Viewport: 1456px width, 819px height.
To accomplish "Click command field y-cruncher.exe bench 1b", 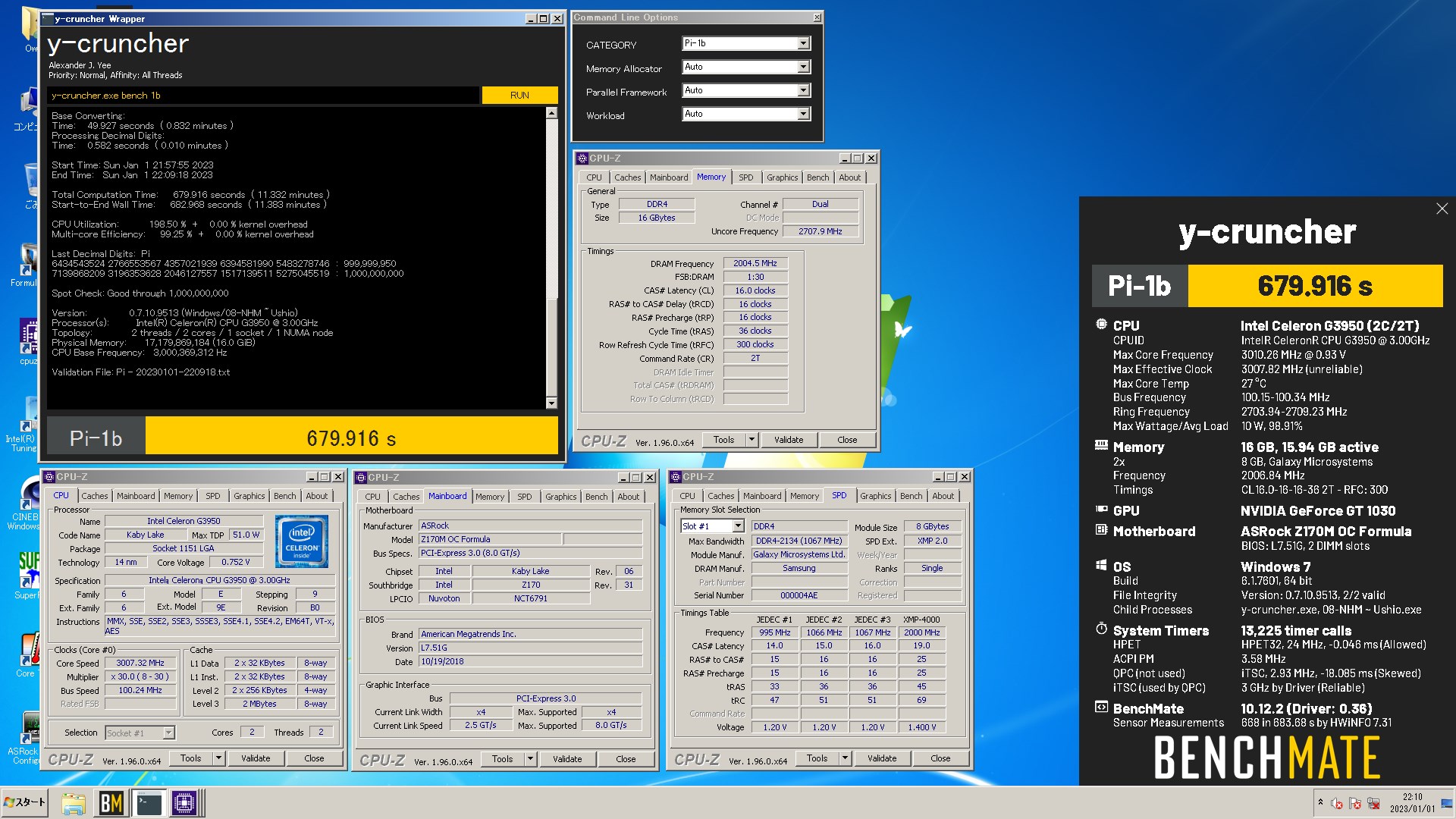I will click(x=263, y=95).
